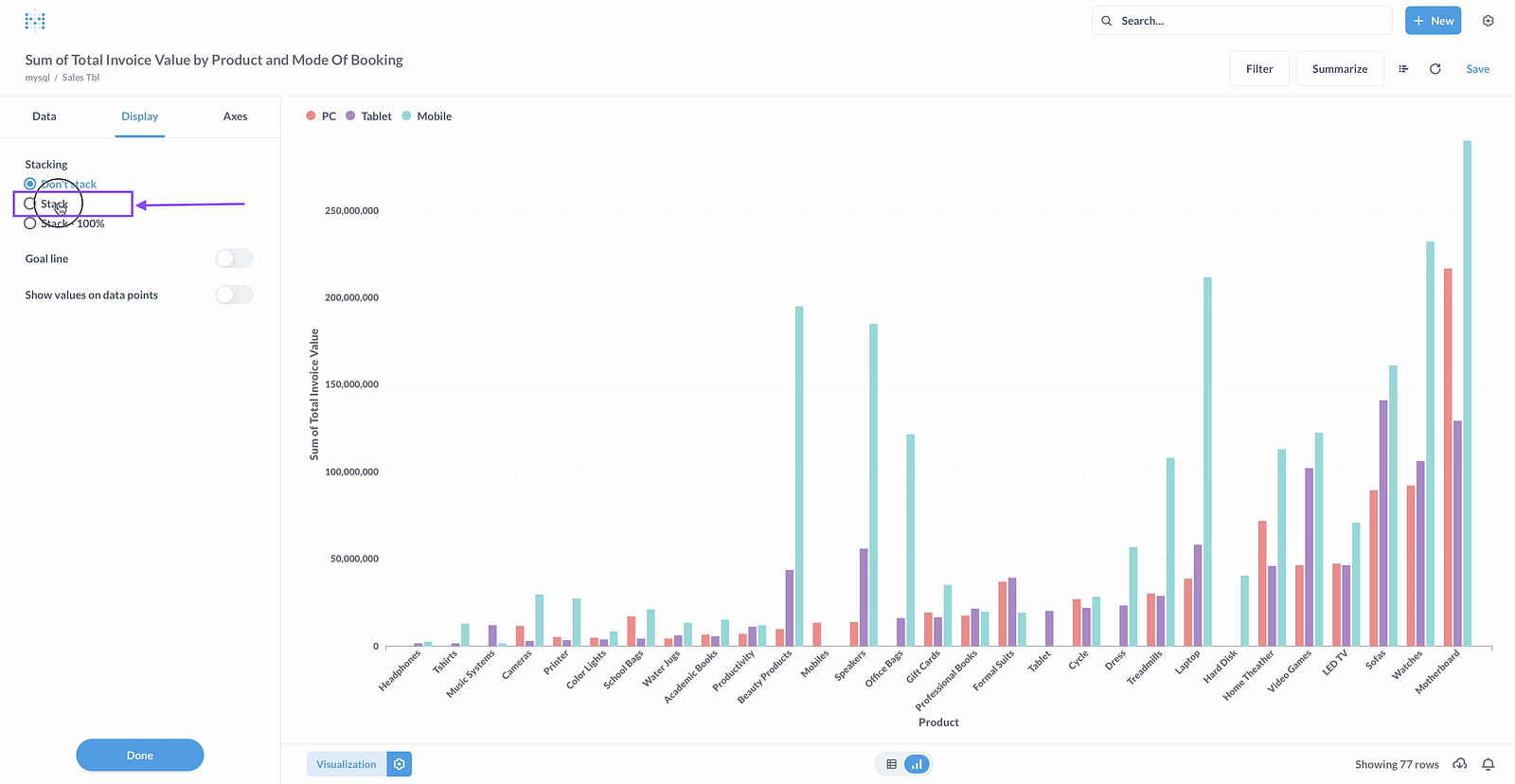Open the notebook editor icon next to Summarize
The height and width of the screenshot is (784, 1515).
pyautogui.click(x=1403, y=69)
